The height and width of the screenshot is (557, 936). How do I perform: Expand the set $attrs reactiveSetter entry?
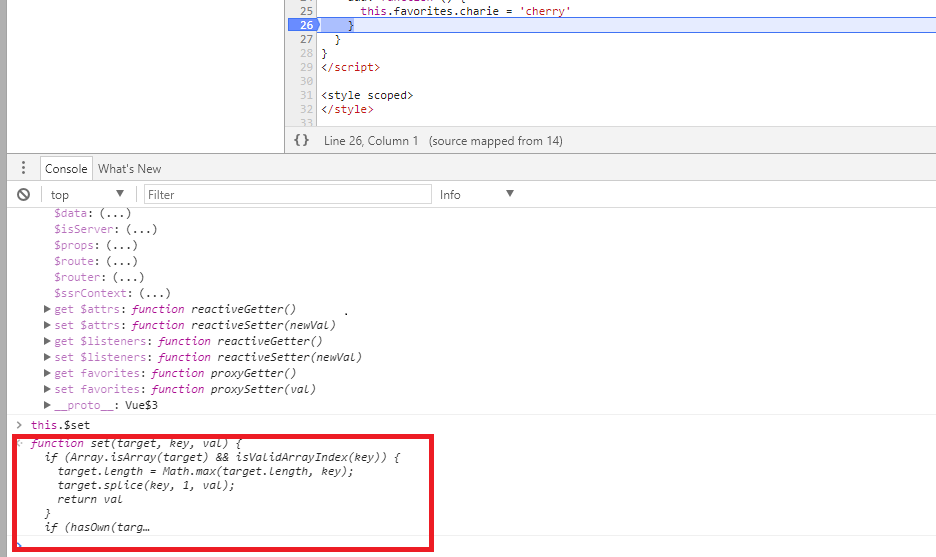[48, 325]
